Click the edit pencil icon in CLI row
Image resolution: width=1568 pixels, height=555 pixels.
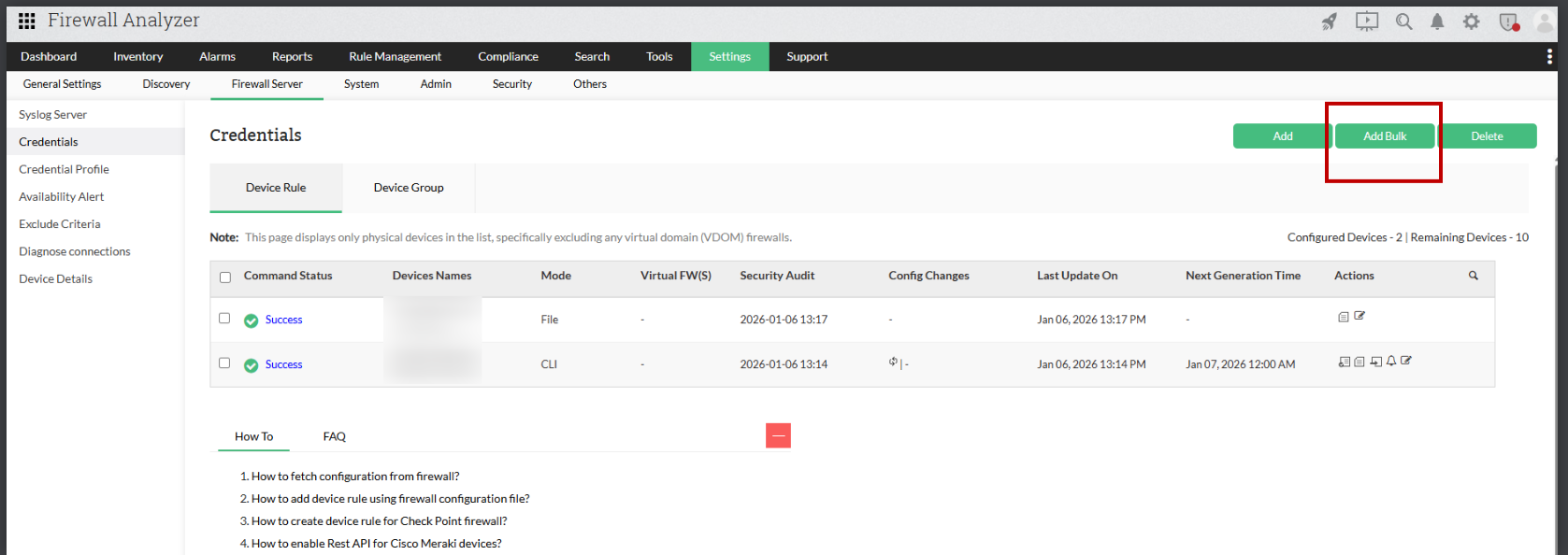point(1406,361)
